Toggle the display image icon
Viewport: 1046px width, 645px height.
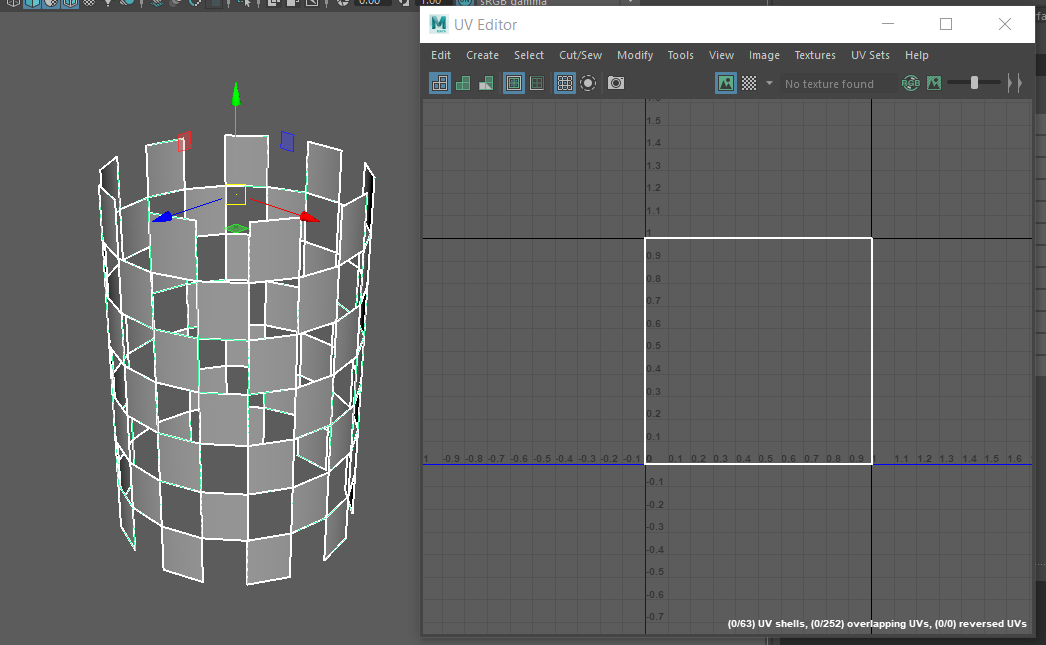click(726, 83)
